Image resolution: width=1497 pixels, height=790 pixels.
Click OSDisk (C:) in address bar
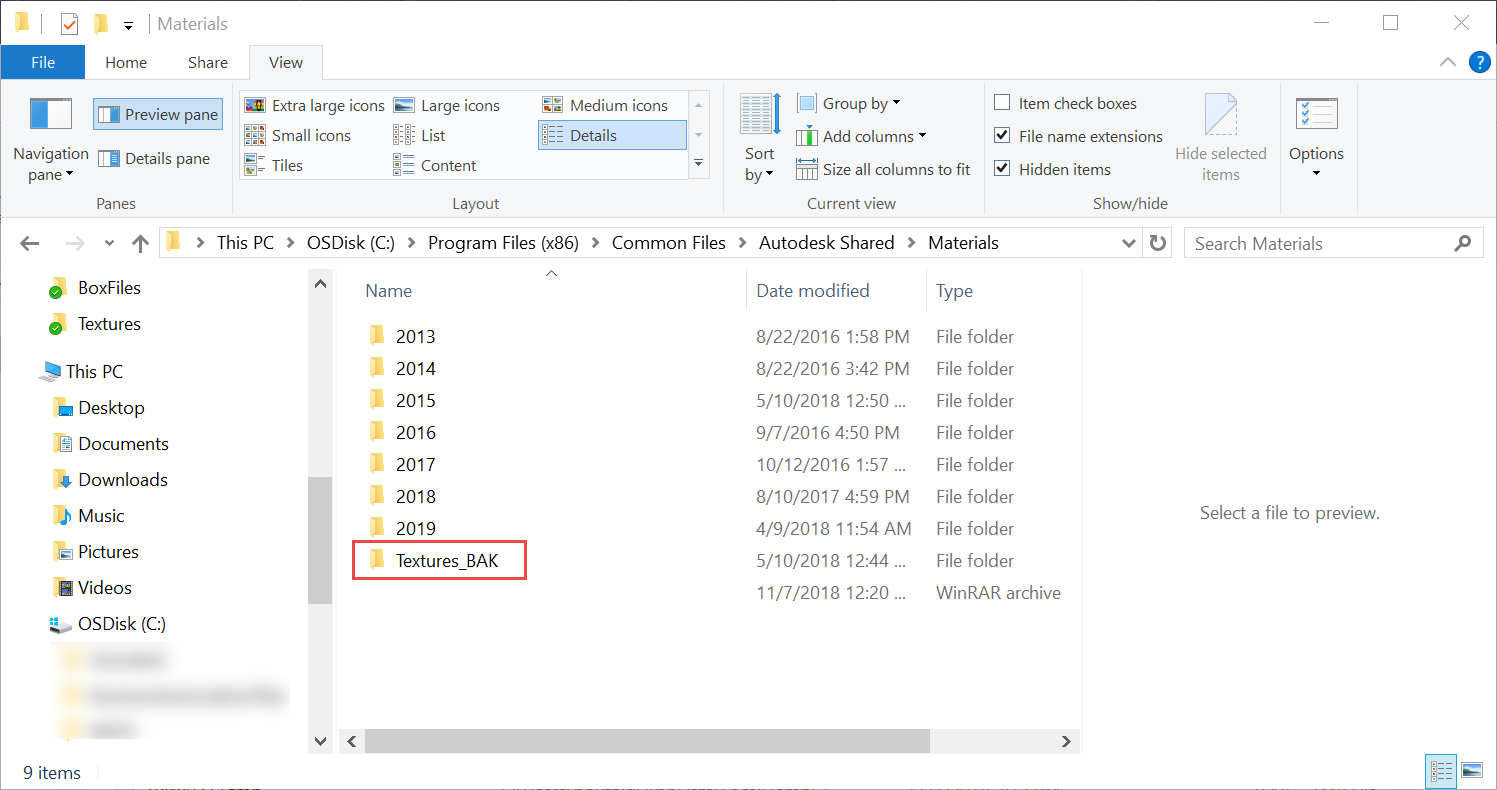coord(351,243)
